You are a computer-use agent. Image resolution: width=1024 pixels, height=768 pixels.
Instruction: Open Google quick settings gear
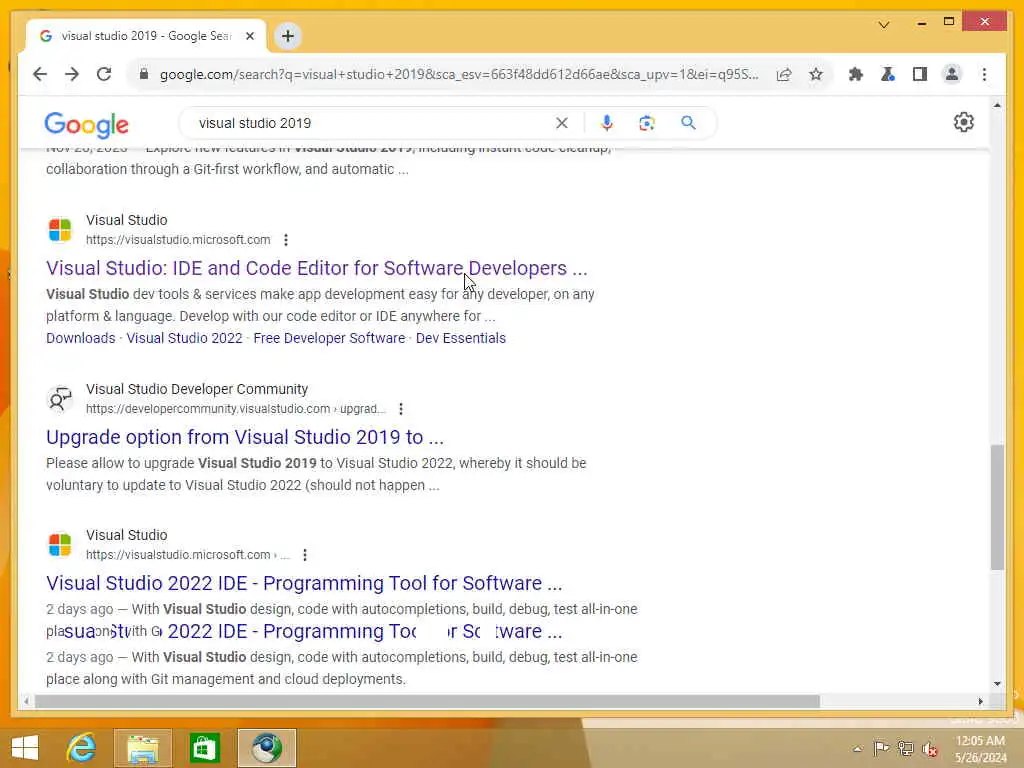tap(963, 122)
